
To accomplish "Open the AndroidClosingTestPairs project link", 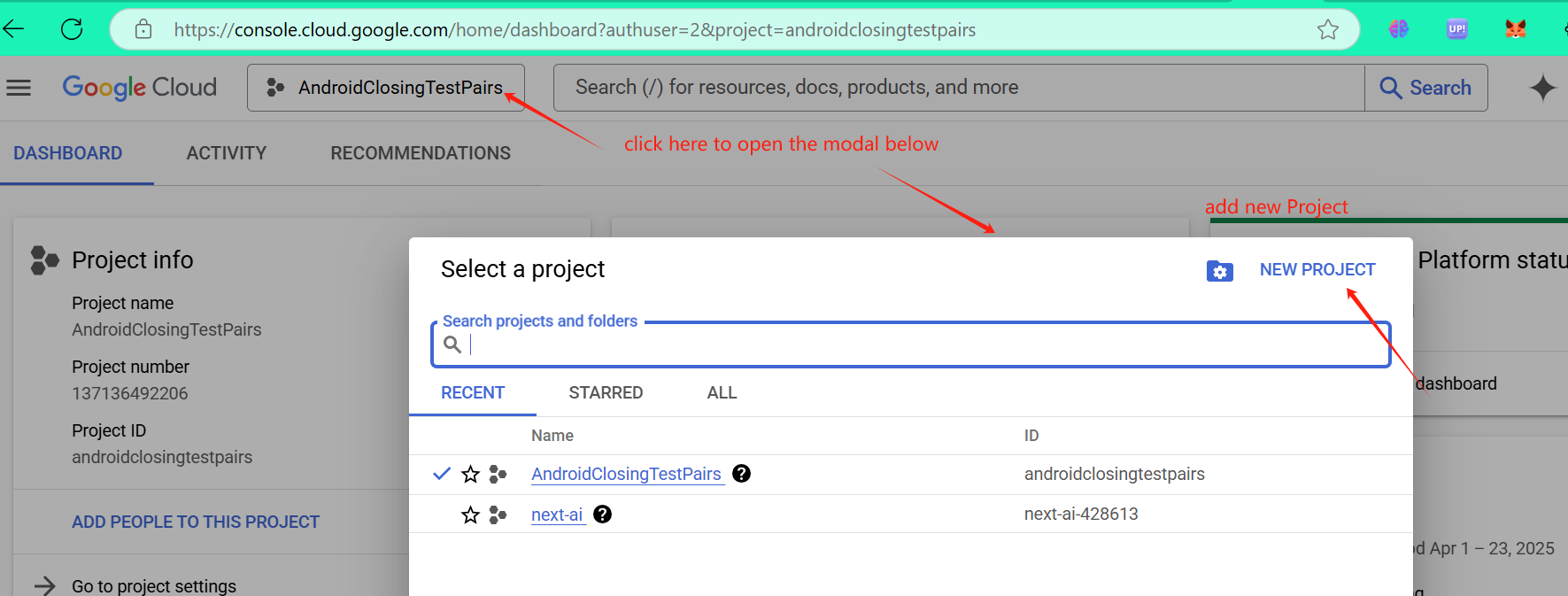I will (626, 474).
